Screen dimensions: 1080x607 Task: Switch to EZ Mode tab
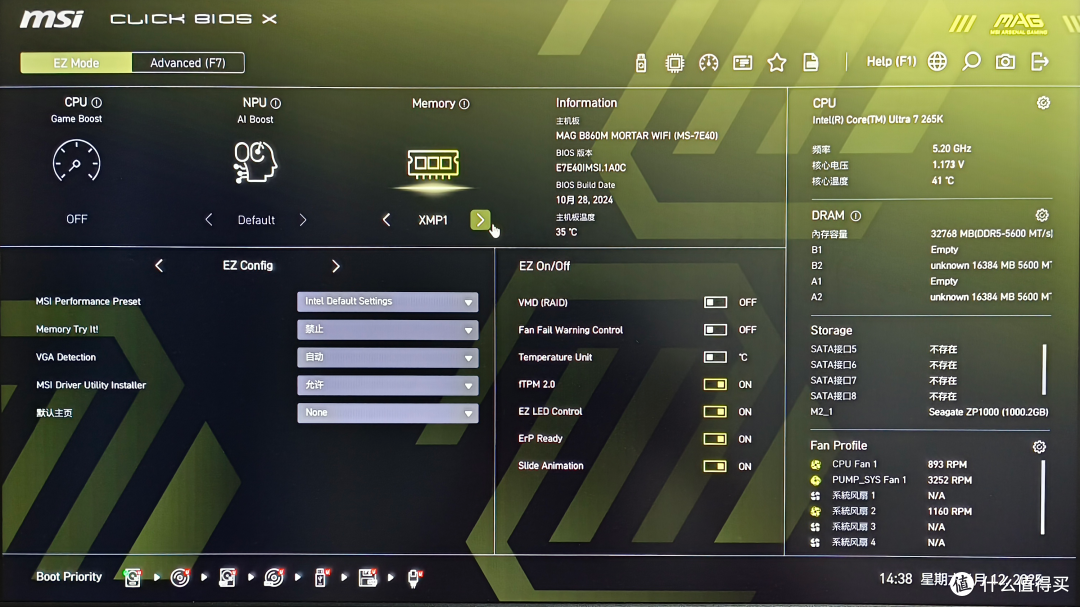point(76,63)
